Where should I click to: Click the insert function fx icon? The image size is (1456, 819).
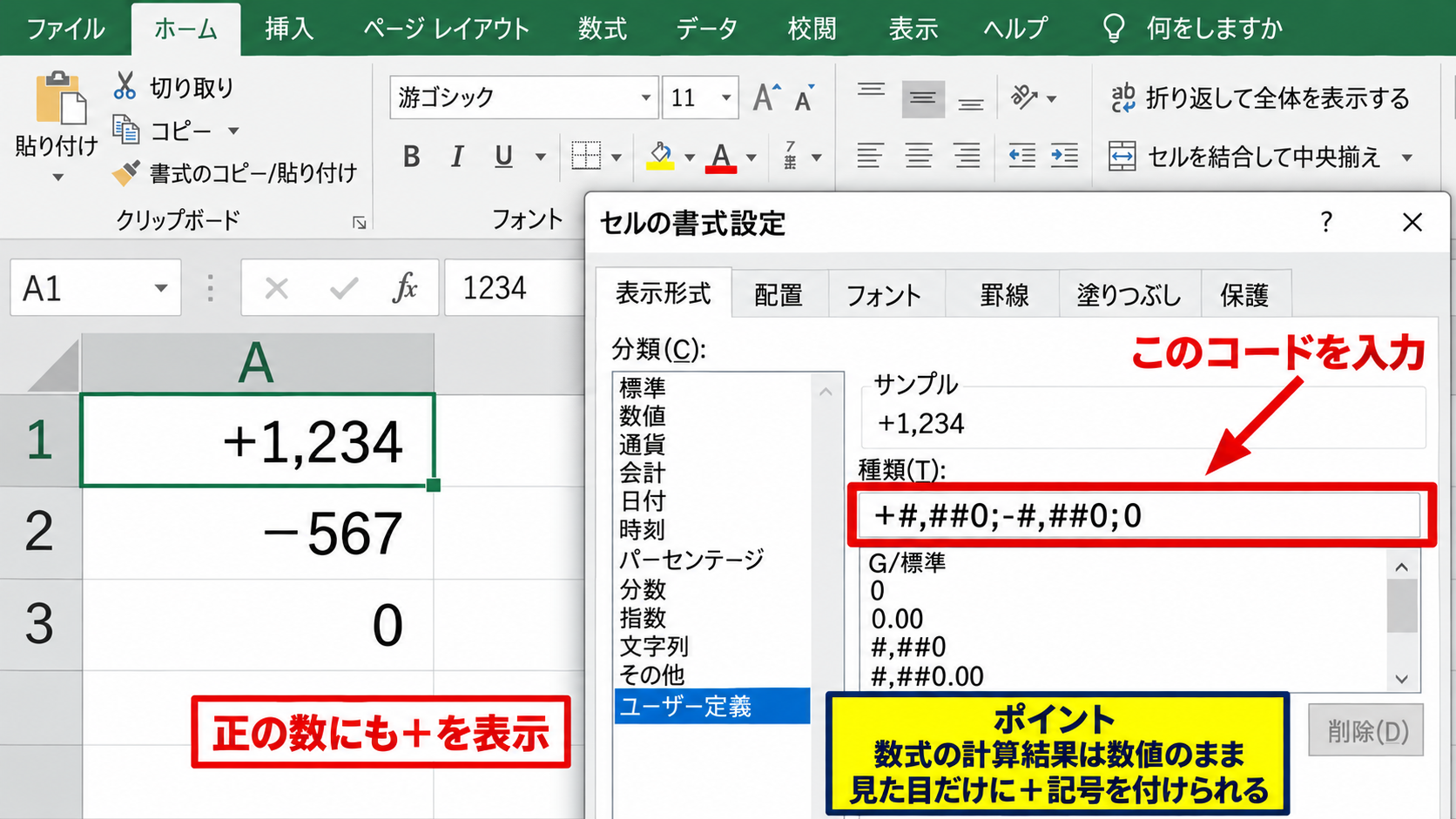pyautogui.click(x=405, y=287)
